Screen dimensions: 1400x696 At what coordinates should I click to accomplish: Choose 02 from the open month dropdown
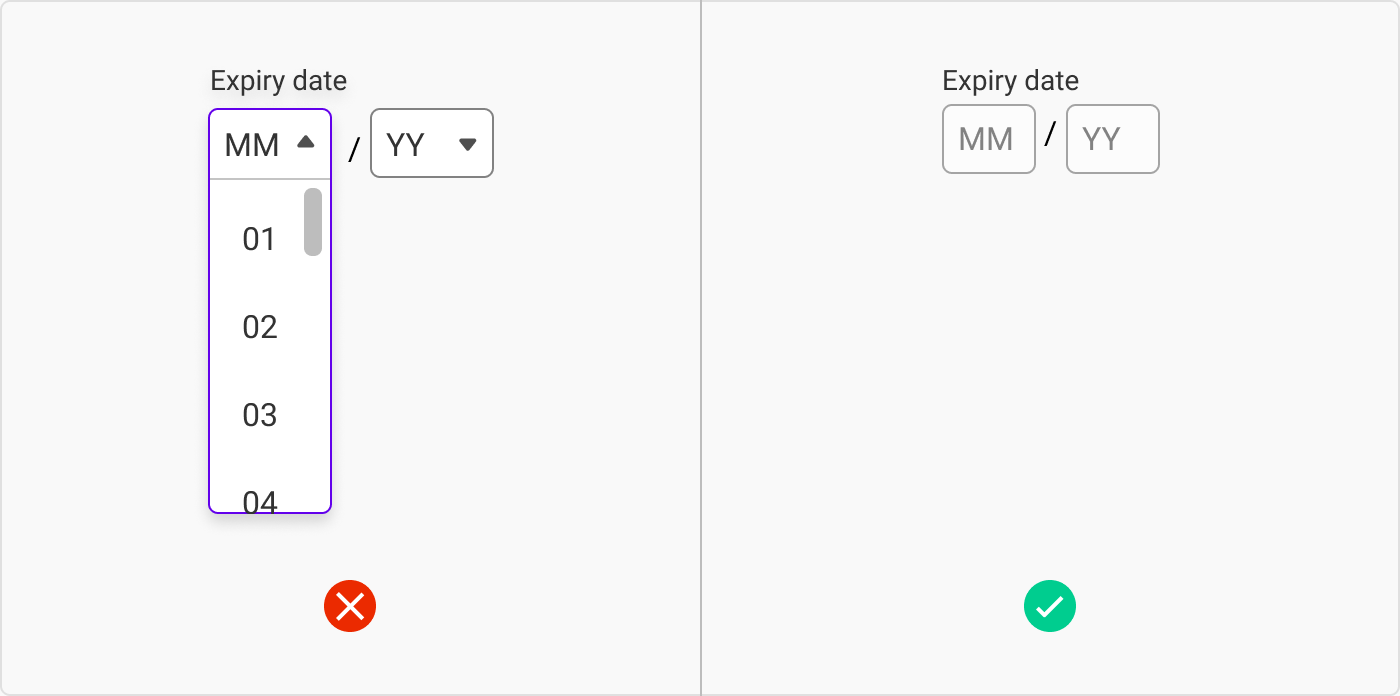[261, 327]
